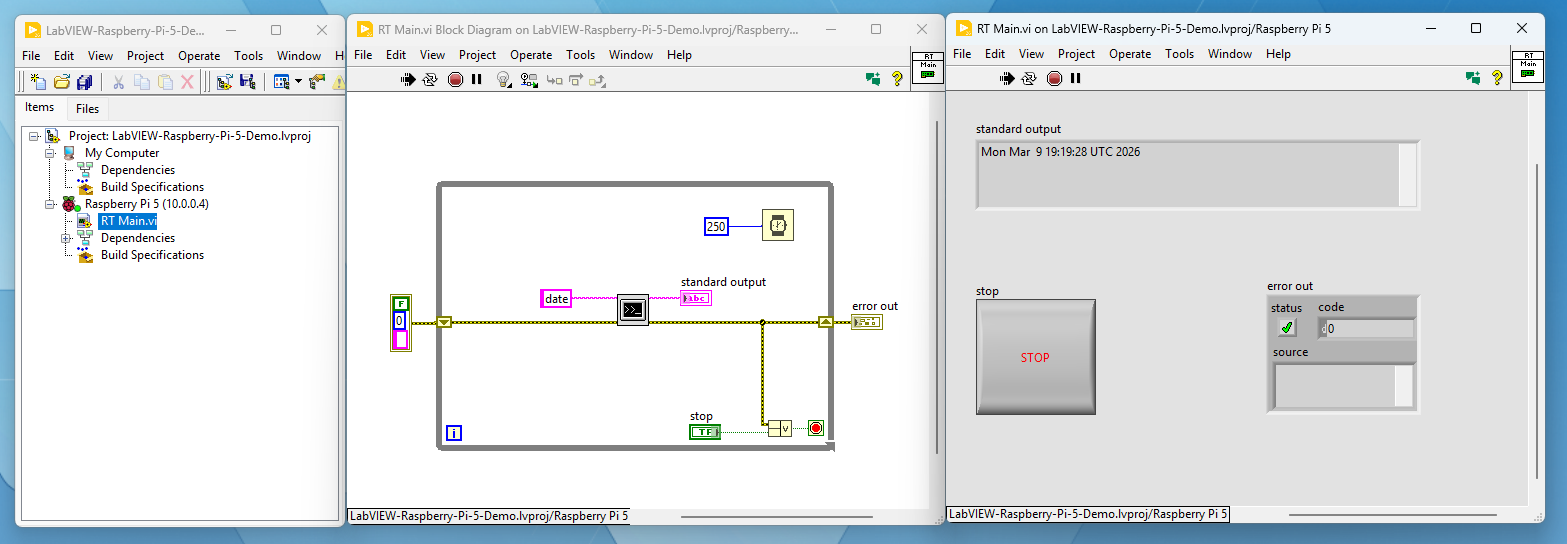The width and height of the screenshot is (1567, 544).
Task: Open the Operate menu in block diagram window
Action: (x=530, y=55)
